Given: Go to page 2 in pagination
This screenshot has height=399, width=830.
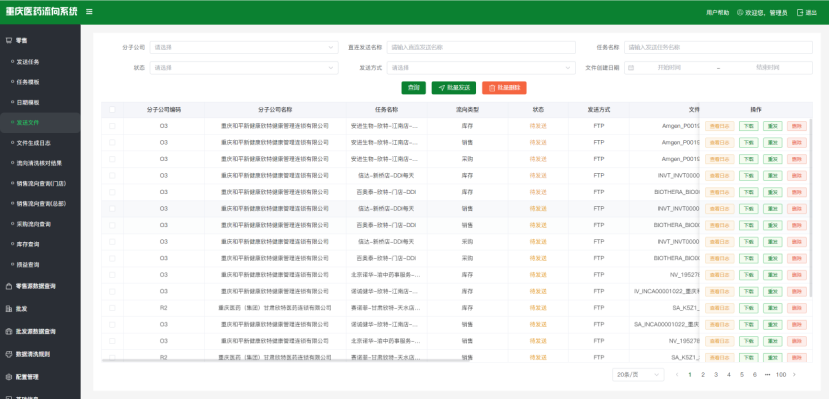Looking at the screenshot, I should tap(703, 375).
